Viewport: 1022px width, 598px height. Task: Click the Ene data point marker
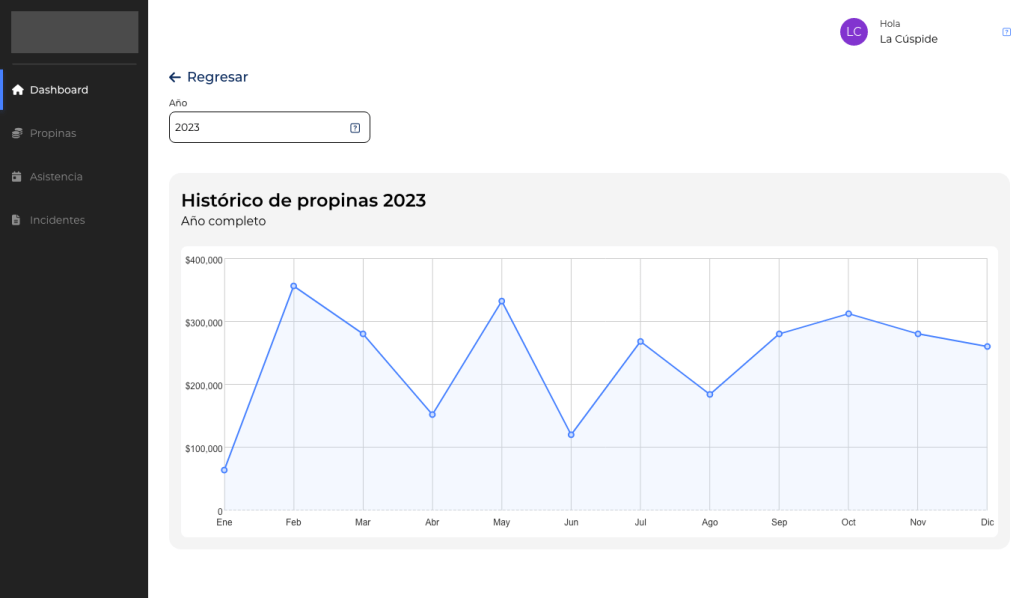click(x=224, y=470)
